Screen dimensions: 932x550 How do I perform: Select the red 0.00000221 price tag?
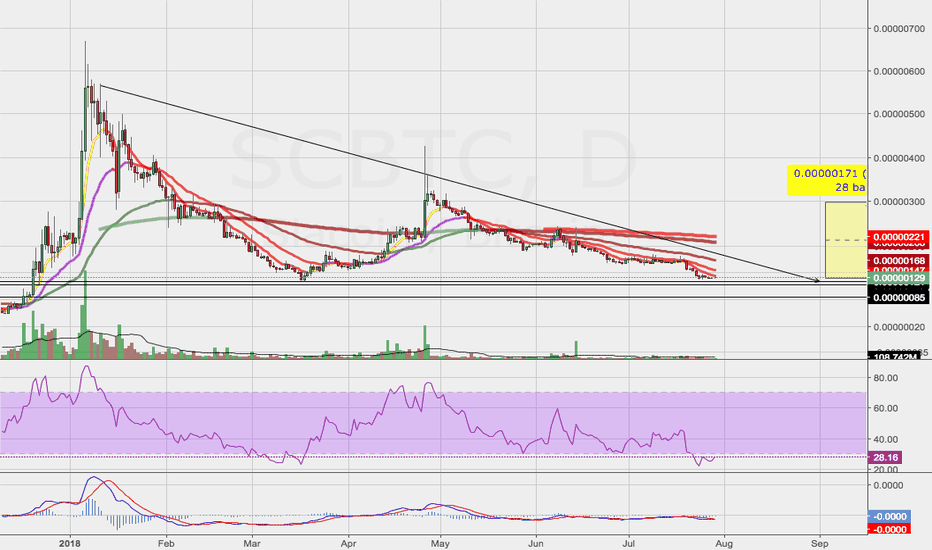(898, 237)
